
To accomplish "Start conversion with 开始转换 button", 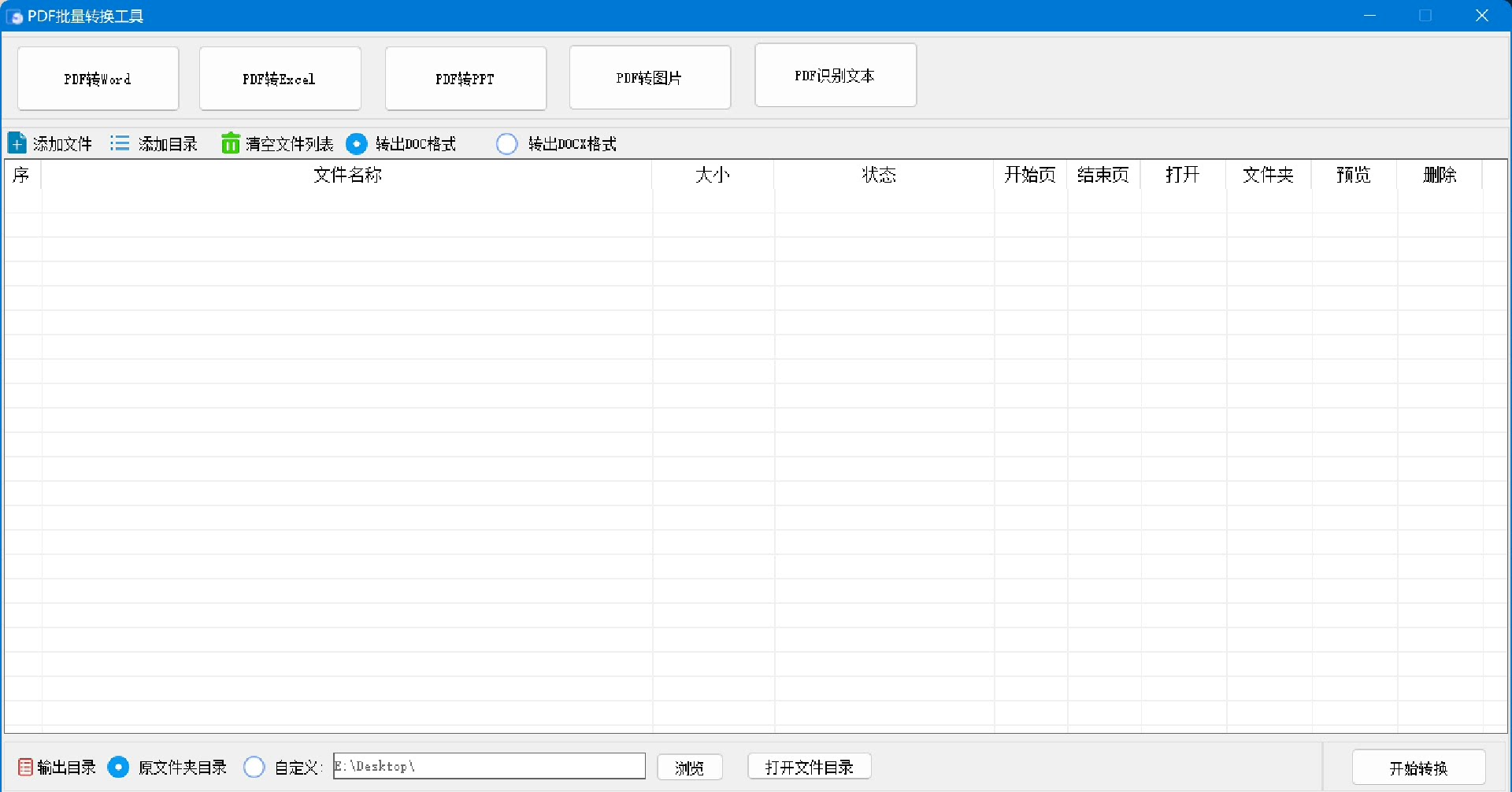I will pyautogui.click(x=1418, y=768).
